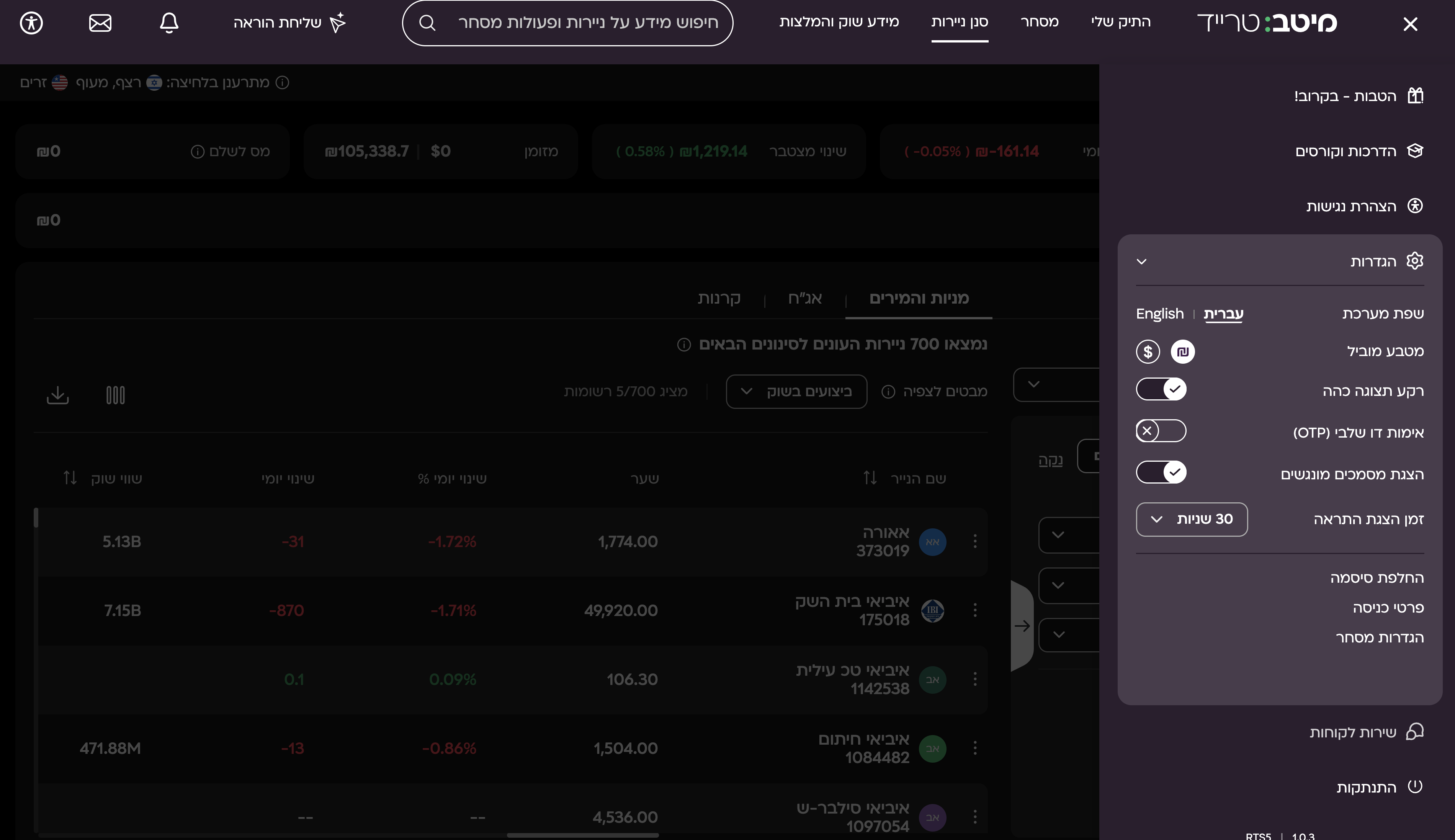This screenshot has width=1455, height=840.
Task: Go to the מסחר nav item
Action: pos(1039,23)
